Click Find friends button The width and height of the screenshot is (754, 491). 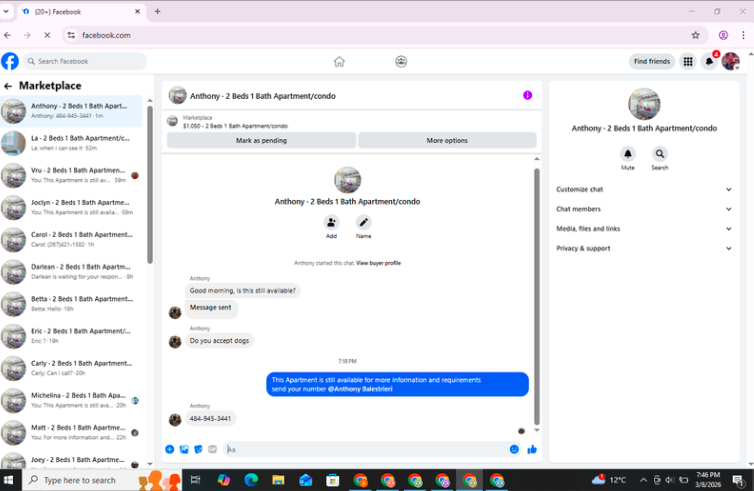click(652, 62)
